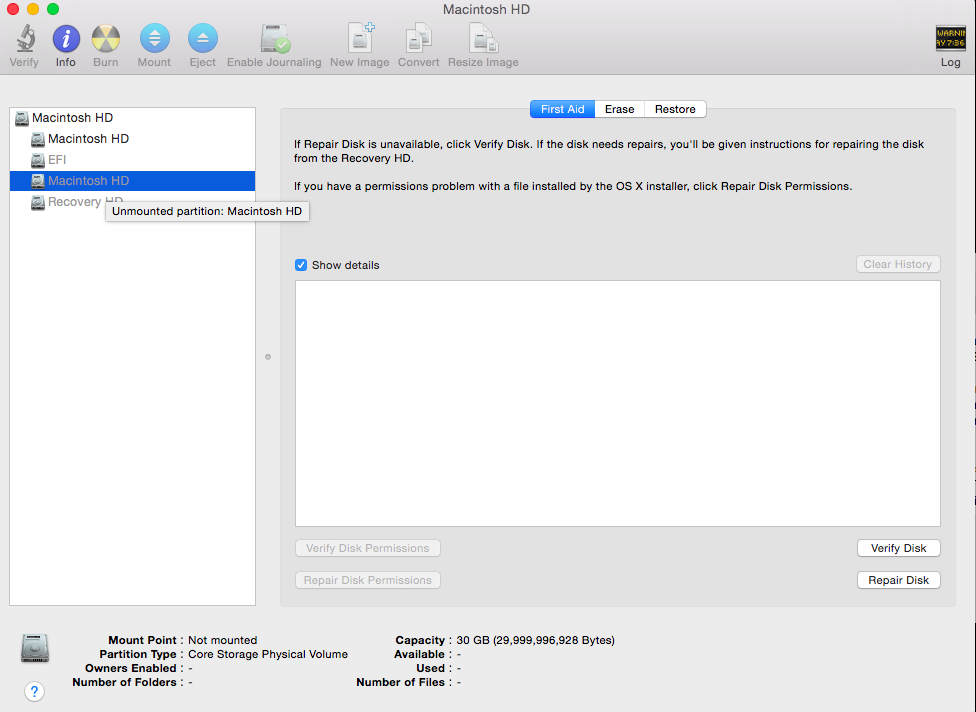Click the Verify microscope toolbar icon
976x712 pixels.
tap(25, 39)
